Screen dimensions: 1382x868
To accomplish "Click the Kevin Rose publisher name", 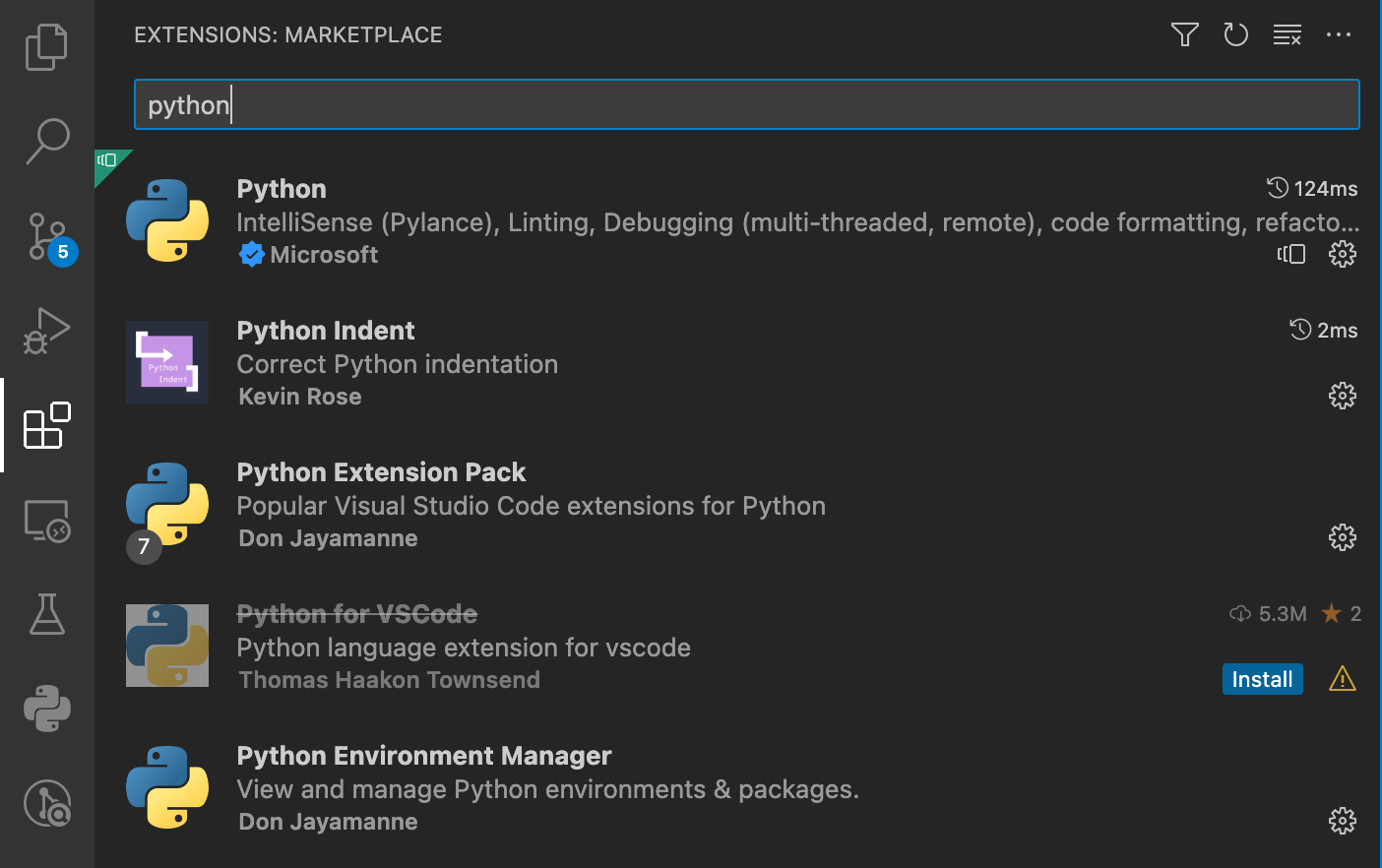I will [x=300, y=397].
